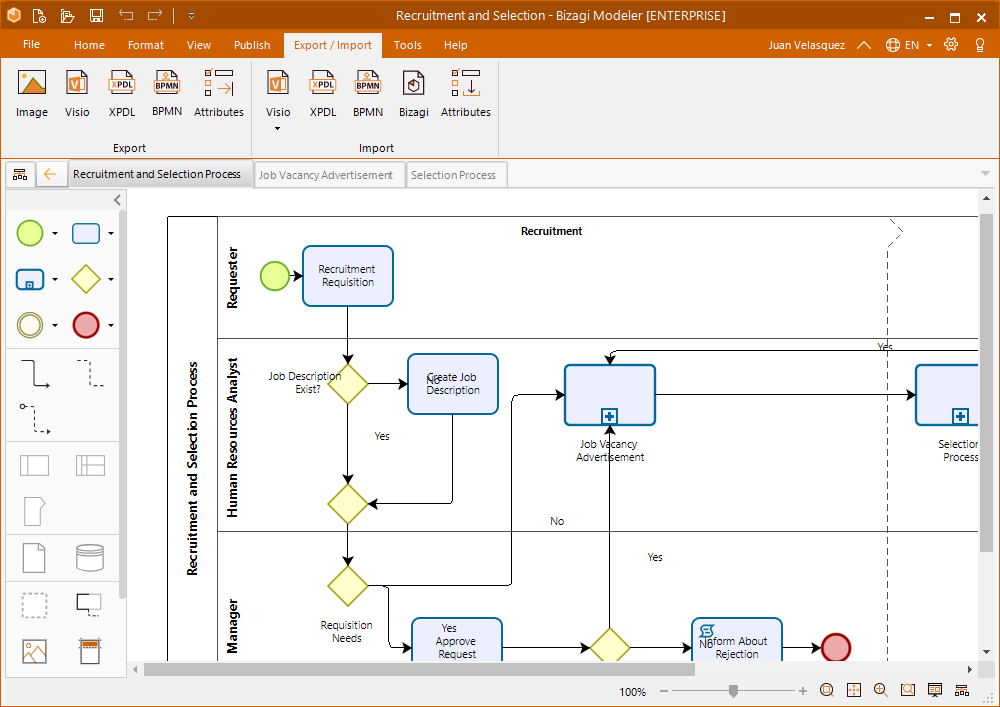Click the Export to Image icon
The image size is (1000, 707).
32,93
